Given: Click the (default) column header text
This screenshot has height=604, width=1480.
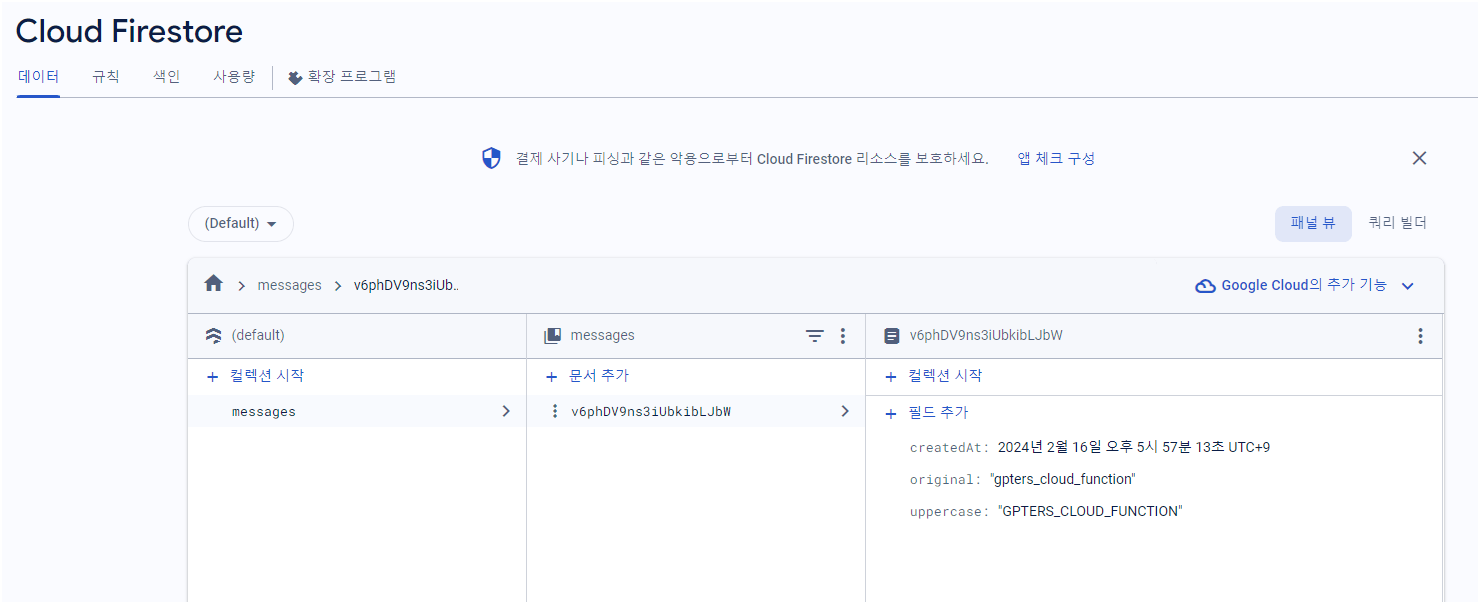Looking at the screenshot, I should (258, 335).
